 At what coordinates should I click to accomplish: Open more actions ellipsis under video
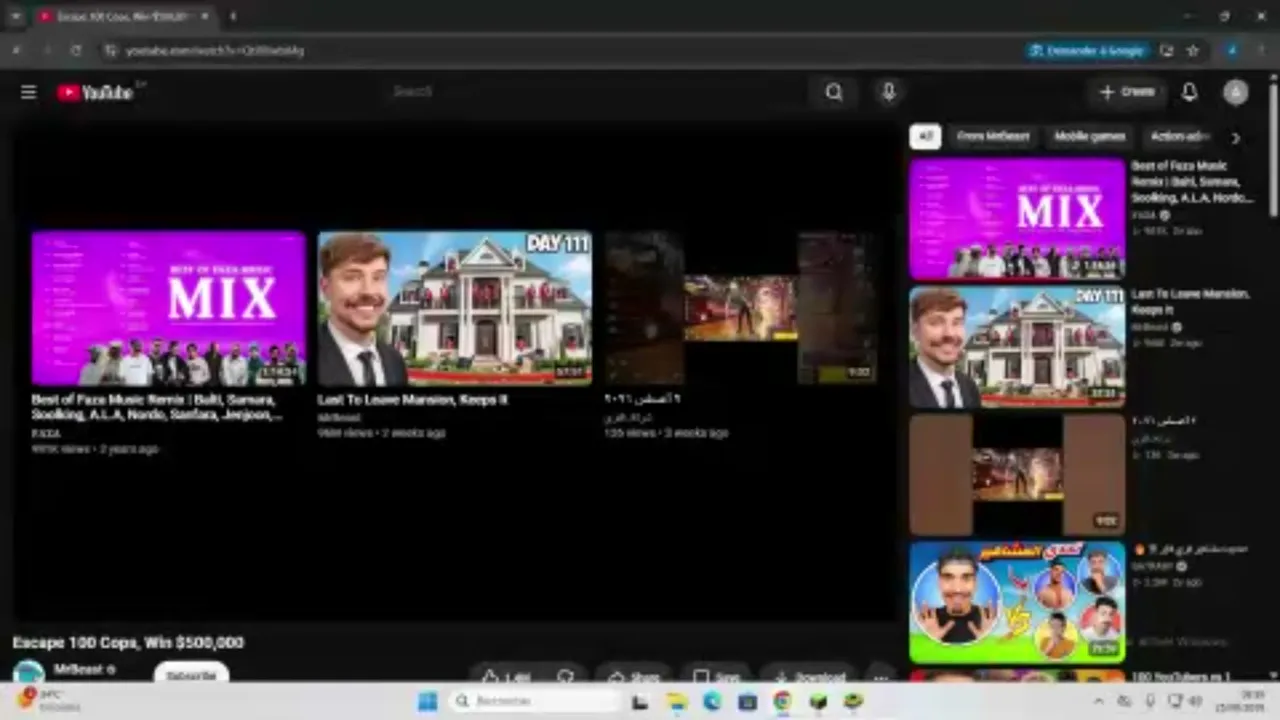pyautogui.click(x=880, y=676)
